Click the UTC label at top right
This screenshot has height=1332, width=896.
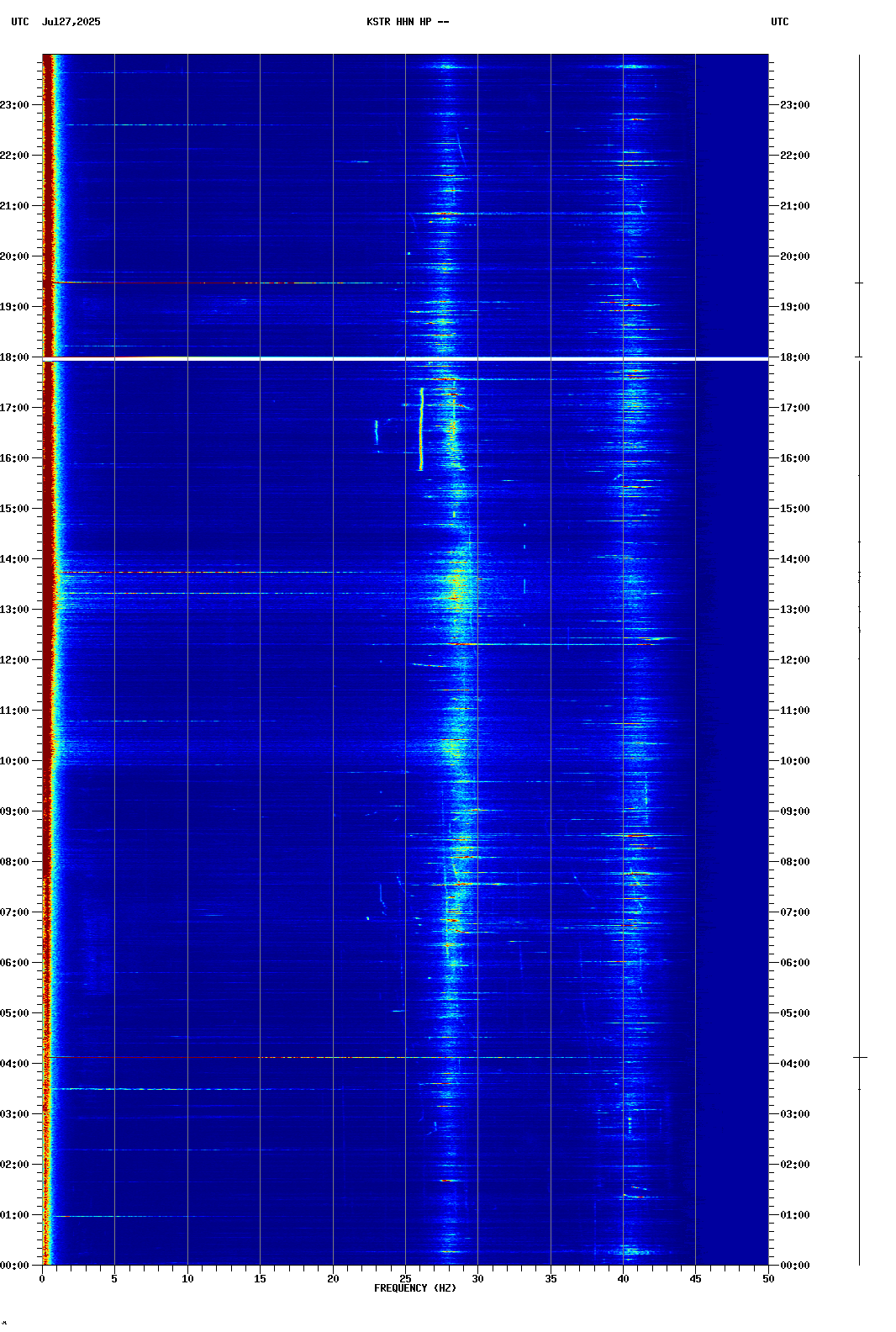coord(780,22)
